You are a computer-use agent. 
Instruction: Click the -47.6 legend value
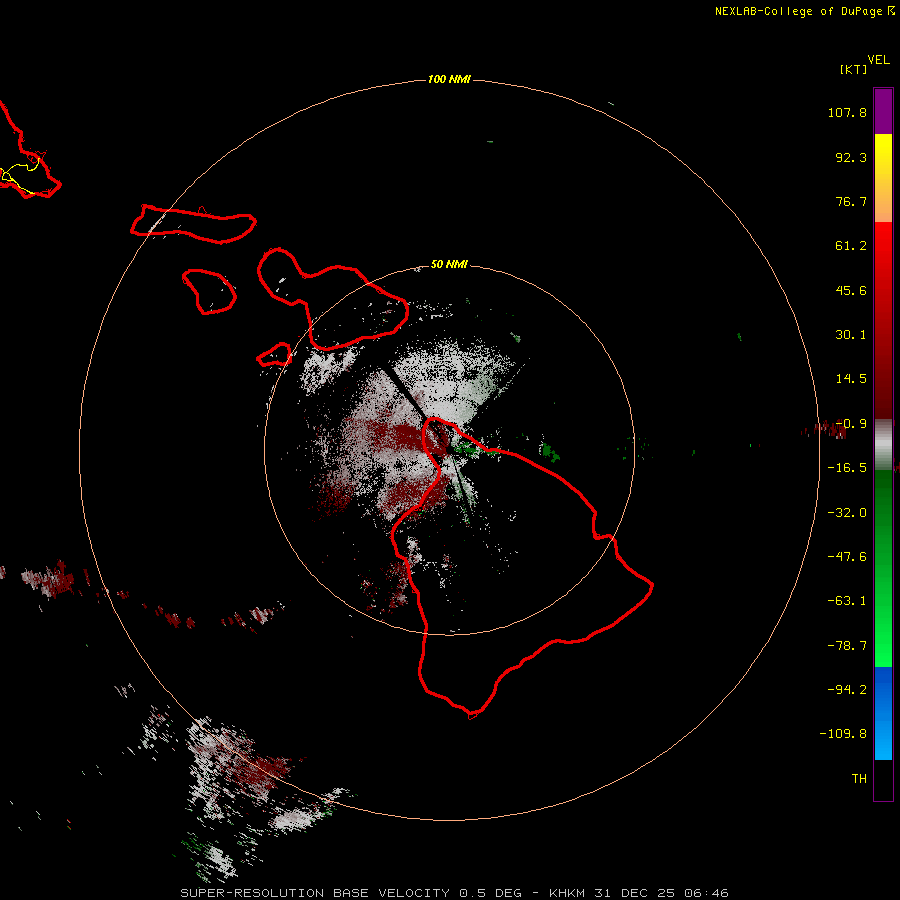point(847,557)
